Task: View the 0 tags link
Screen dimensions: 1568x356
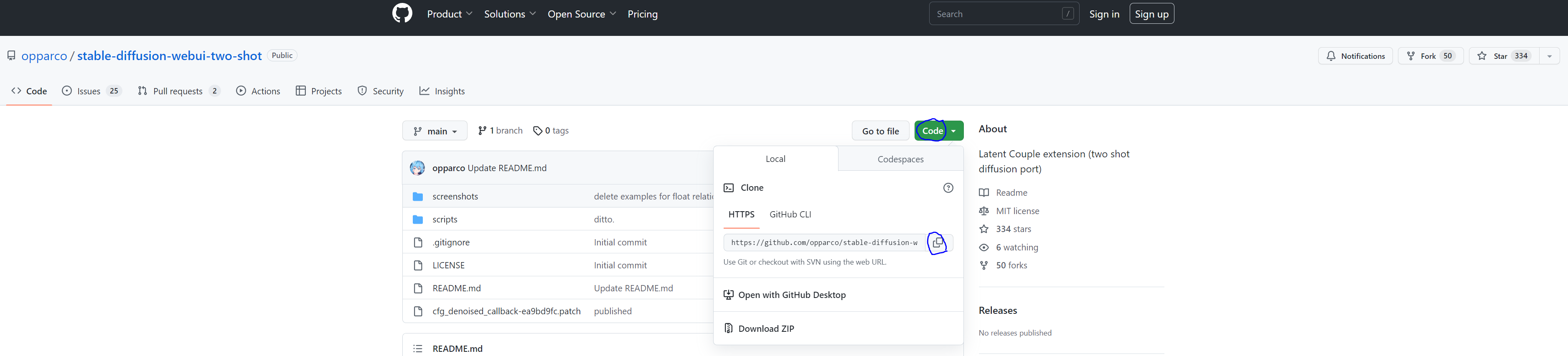Action: coord(551,131)
